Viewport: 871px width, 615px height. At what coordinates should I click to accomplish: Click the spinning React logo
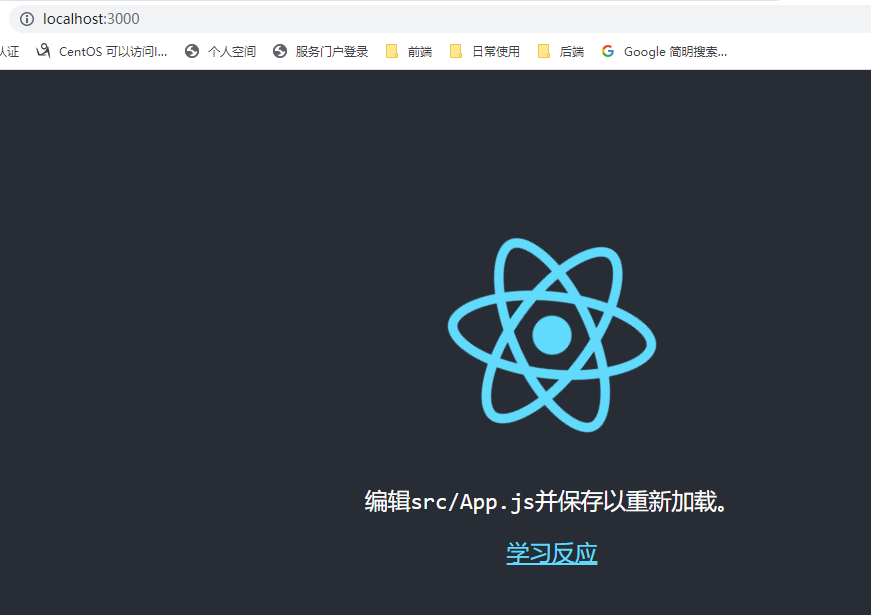(x=552, y=335)
